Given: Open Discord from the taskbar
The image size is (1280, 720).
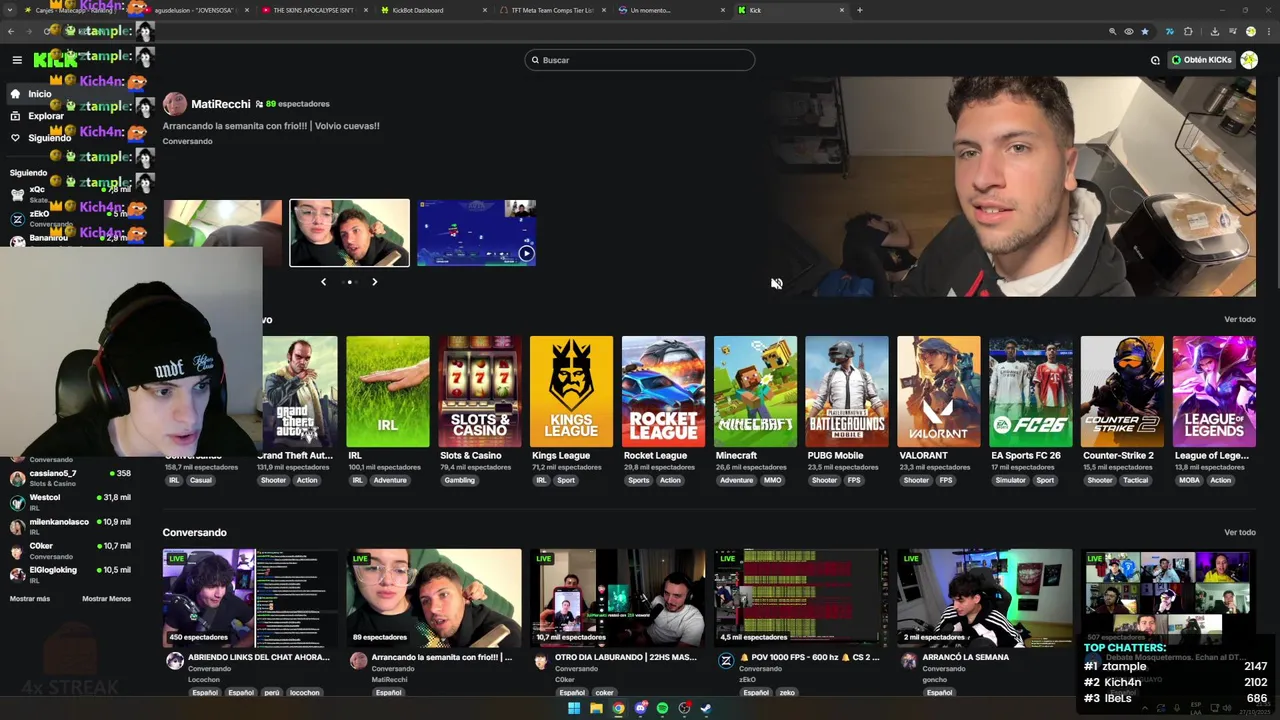Looking at the screenshot, I should [x=640, y=708].
